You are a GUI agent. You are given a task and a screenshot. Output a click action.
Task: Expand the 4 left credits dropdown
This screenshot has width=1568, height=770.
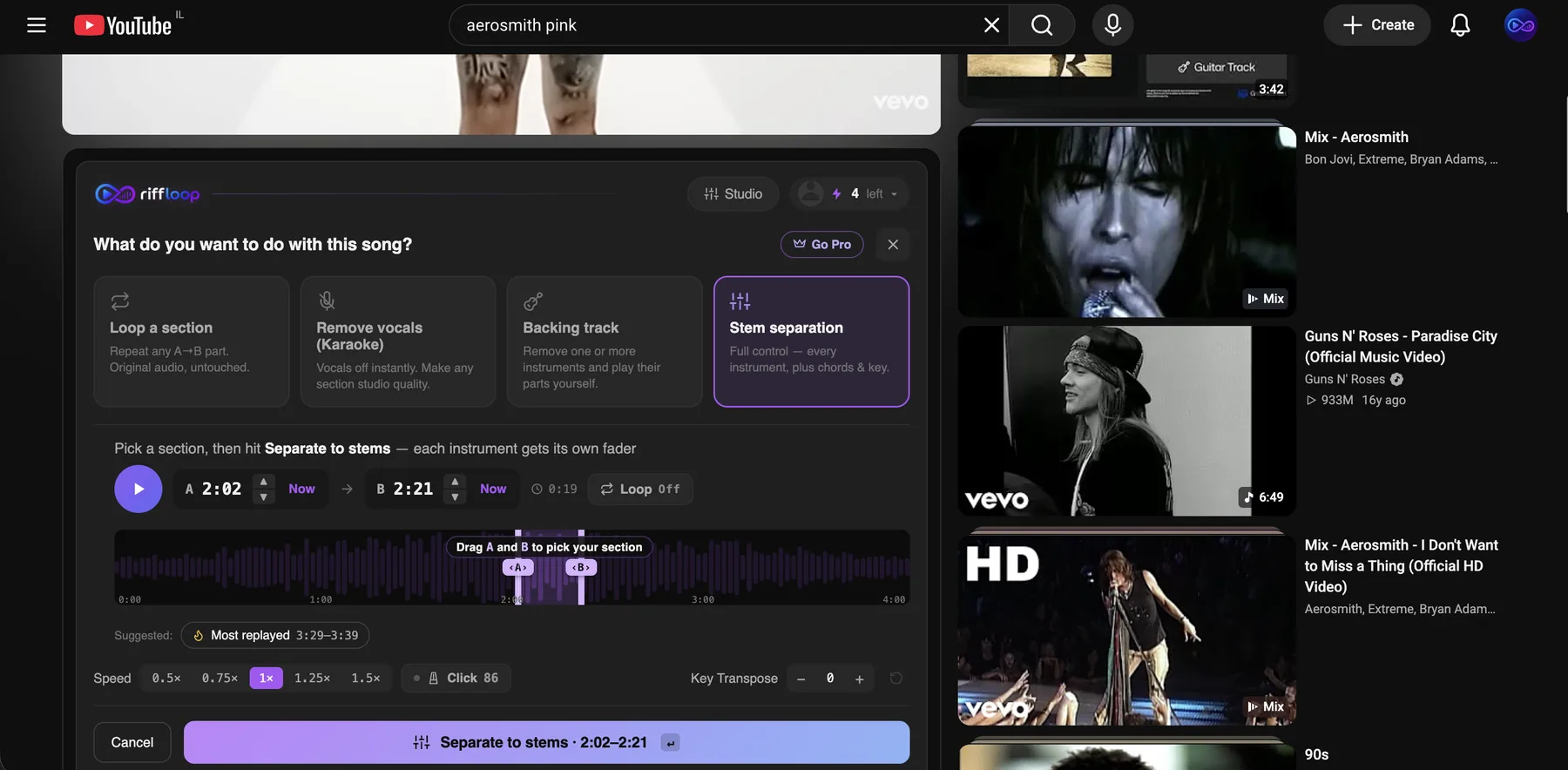point(849,193)
